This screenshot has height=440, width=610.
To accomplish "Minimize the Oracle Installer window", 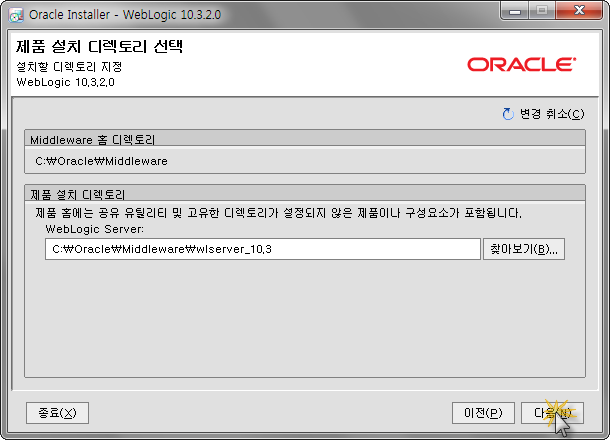I will coord(515,11).
